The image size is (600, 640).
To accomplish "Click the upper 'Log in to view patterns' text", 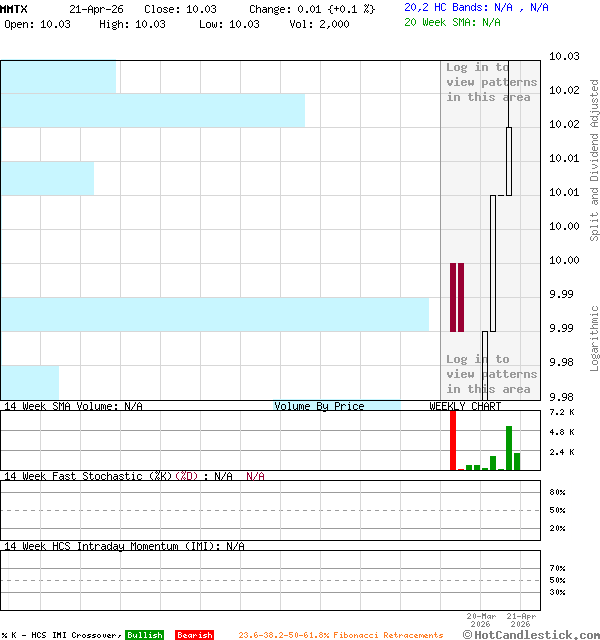I will point(490,82).
